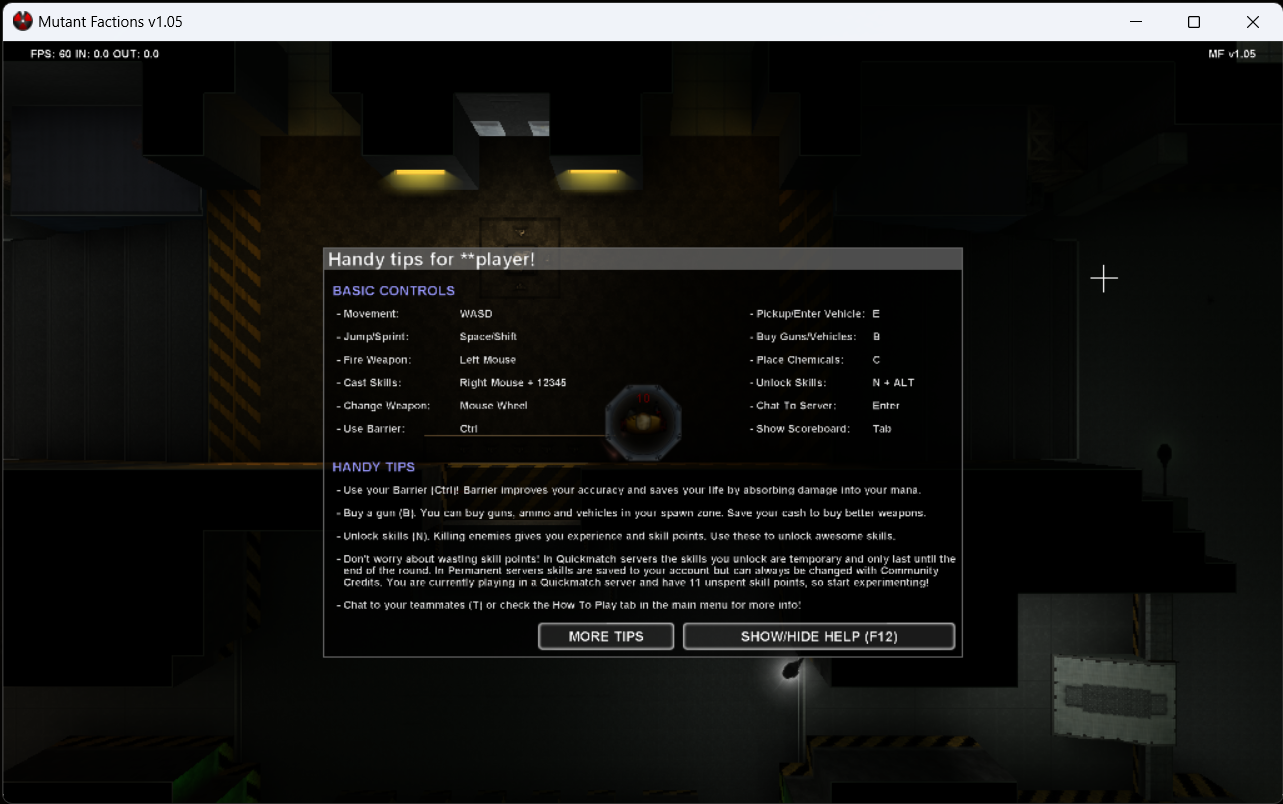Click the tip about using your Barrier
Image resolution: width=1283 pixels, height=804 pixels.
(x=628, y=490)
